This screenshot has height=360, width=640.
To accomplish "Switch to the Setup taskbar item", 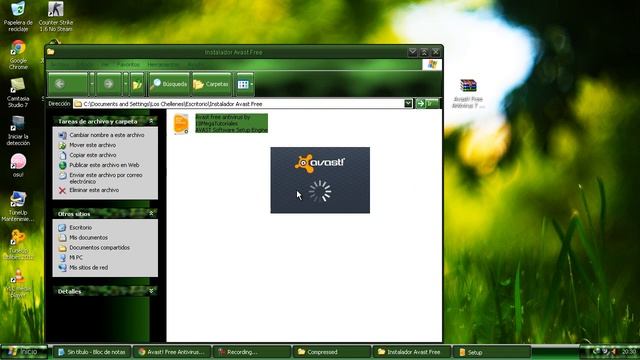I will pos(491,352).
